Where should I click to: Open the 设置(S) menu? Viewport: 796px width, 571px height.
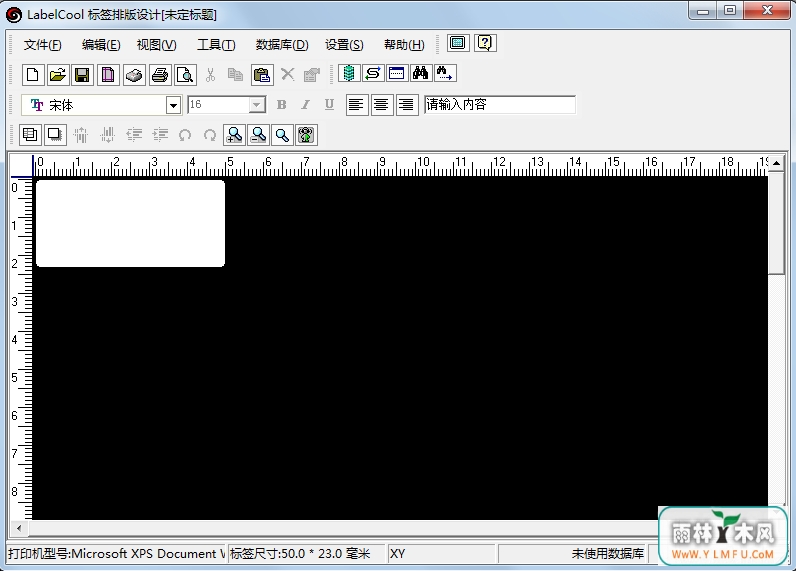(x=344, y=45)
